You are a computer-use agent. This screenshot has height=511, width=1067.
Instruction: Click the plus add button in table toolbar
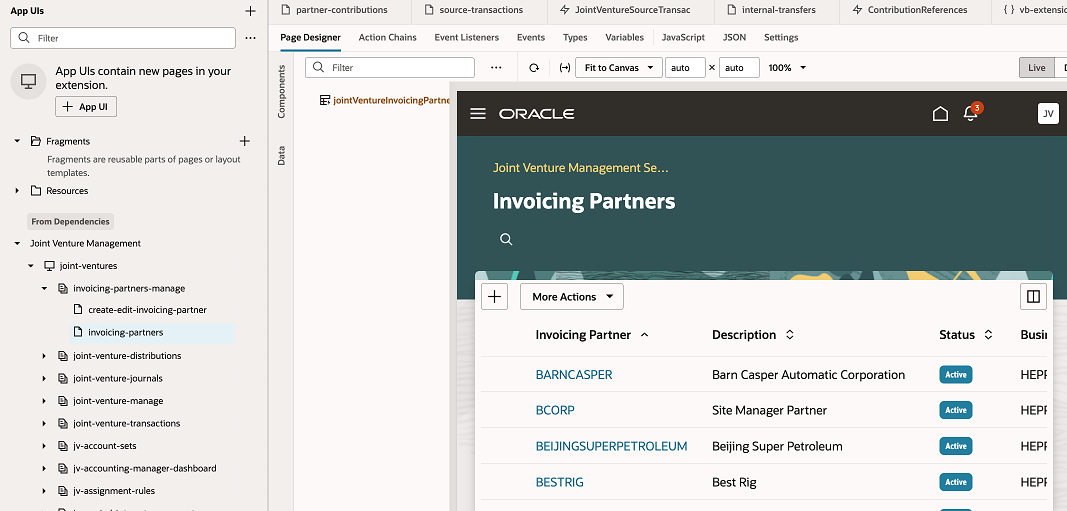tap(495, 297)
